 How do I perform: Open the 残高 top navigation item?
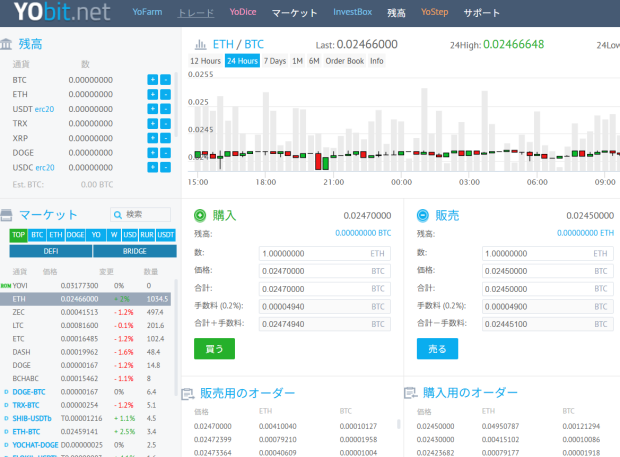point(396,13)
